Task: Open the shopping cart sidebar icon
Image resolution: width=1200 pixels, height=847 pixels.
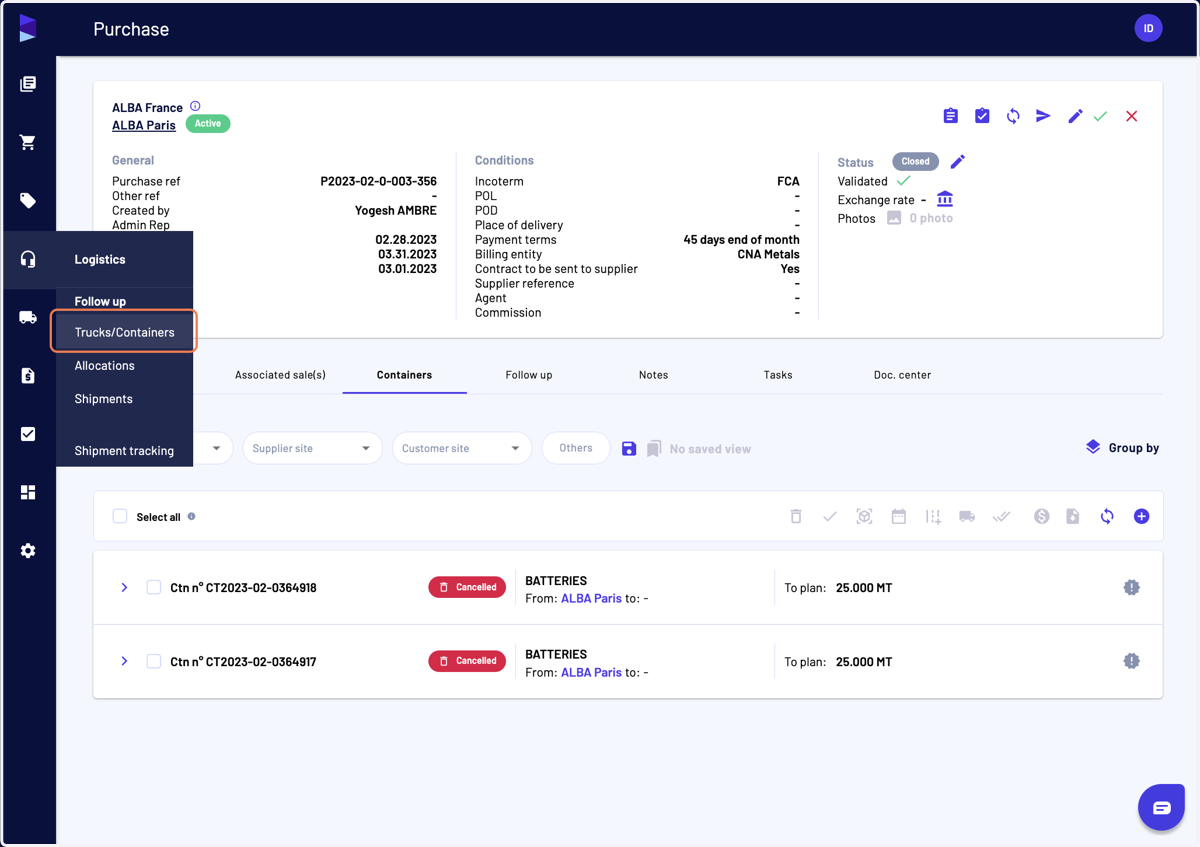Action: click(x=28, y=142)
